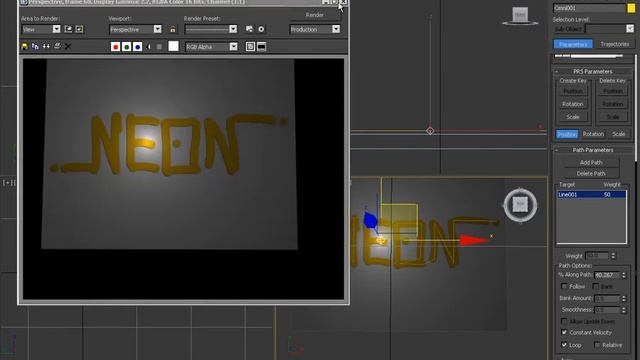The image size is (640, 360).
Task: Click Edit Region icon next to Area dropdown
Action: 68,29
